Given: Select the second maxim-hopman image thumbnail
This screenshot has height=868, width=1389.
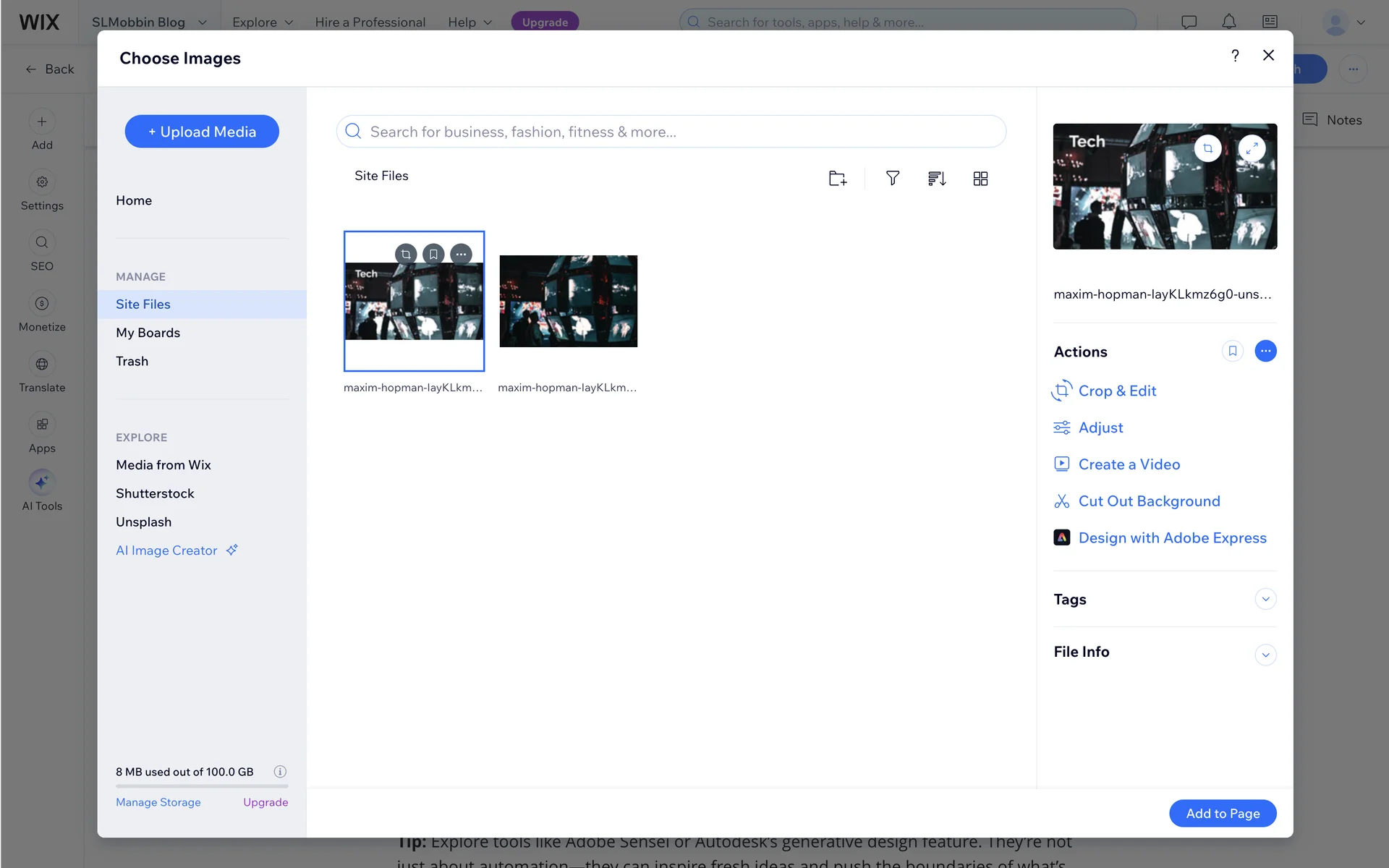Looking at the screenshot, I should (x=568, y=301).
